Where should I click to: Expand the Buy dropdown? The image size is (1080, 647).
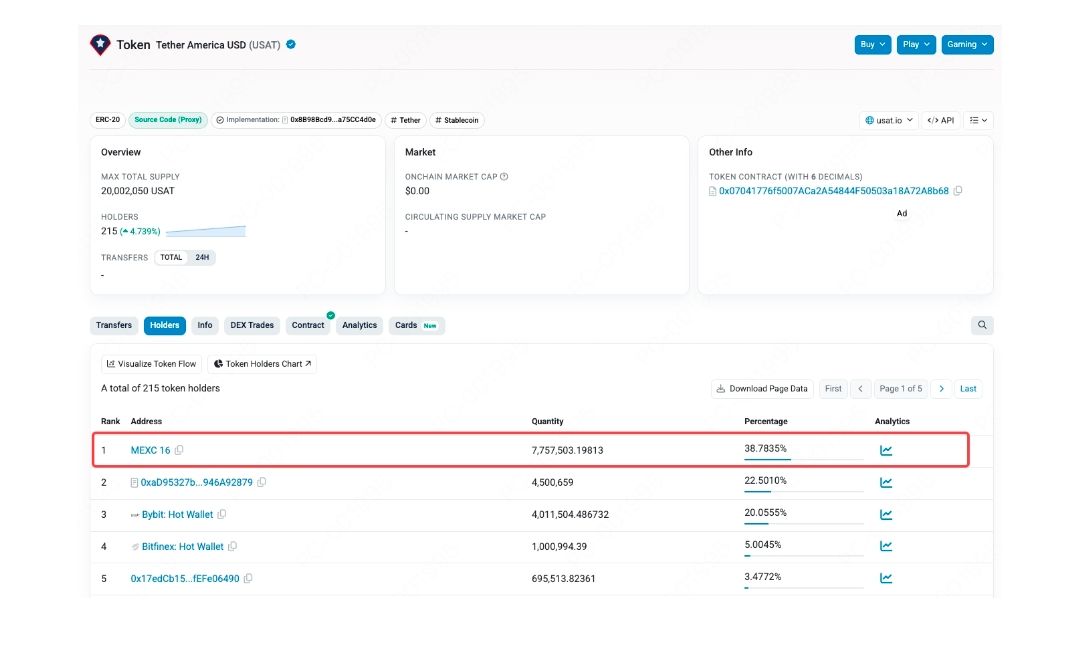(872, 45)
